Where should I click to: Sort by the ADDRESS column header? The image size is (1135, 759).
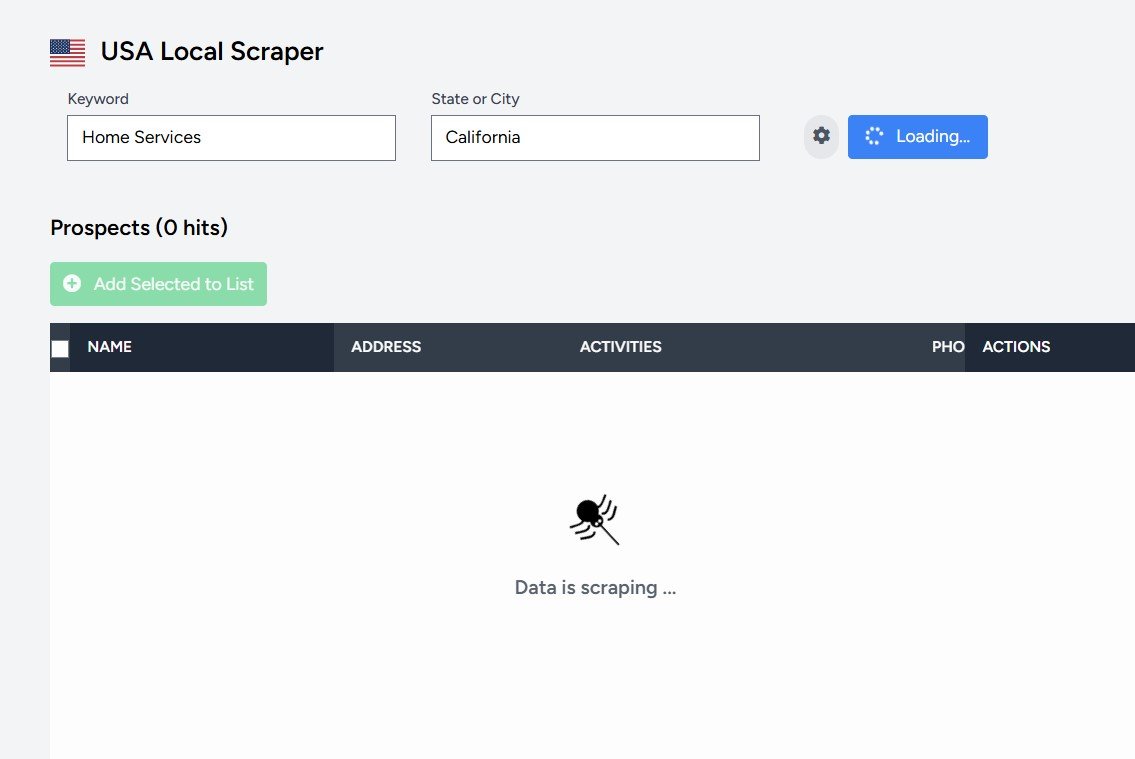pyautogui.click(x=386, y=347)
